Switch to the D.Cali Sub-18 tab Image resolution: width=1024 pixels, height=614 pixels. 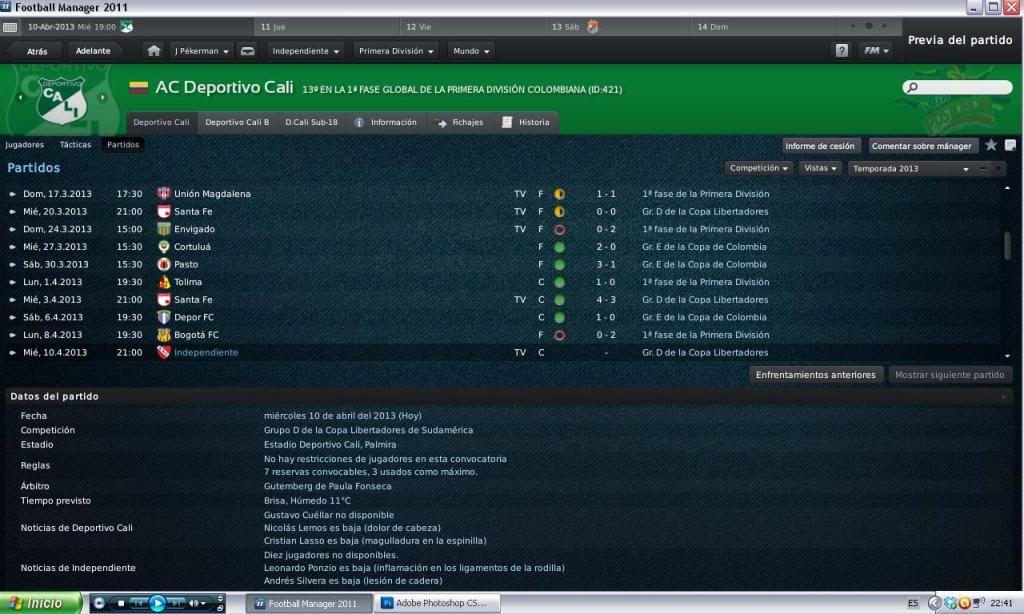(312, 122)
